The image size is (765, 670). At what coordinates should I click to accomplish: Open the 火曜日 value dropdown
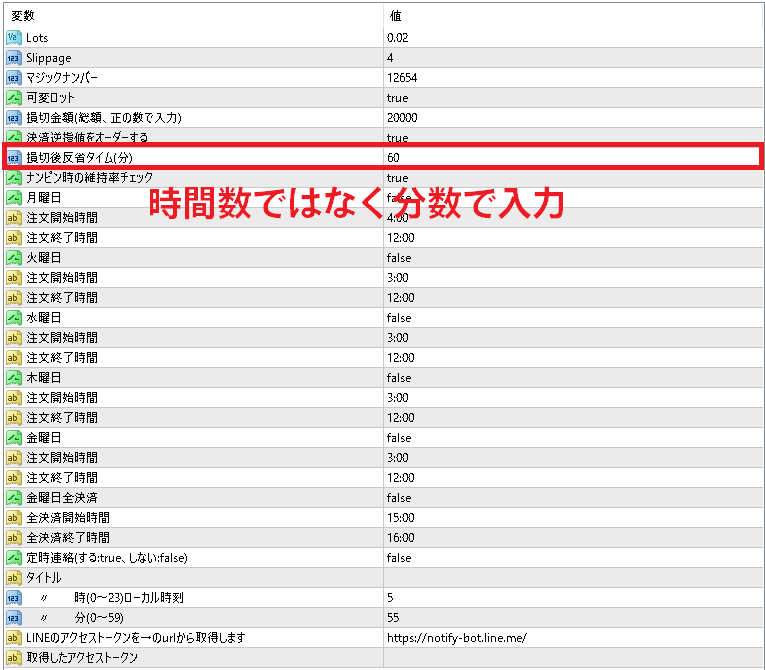399,258
